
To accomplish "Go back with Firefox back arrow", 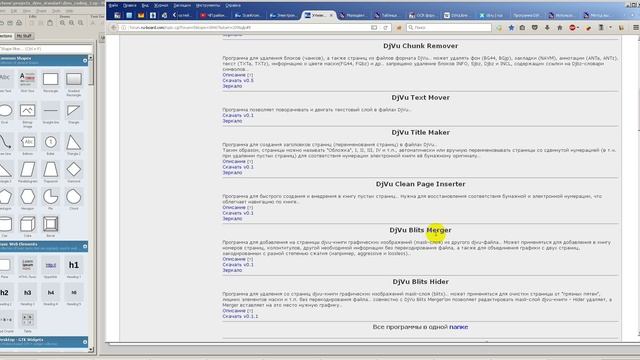I will pos(114,27).
